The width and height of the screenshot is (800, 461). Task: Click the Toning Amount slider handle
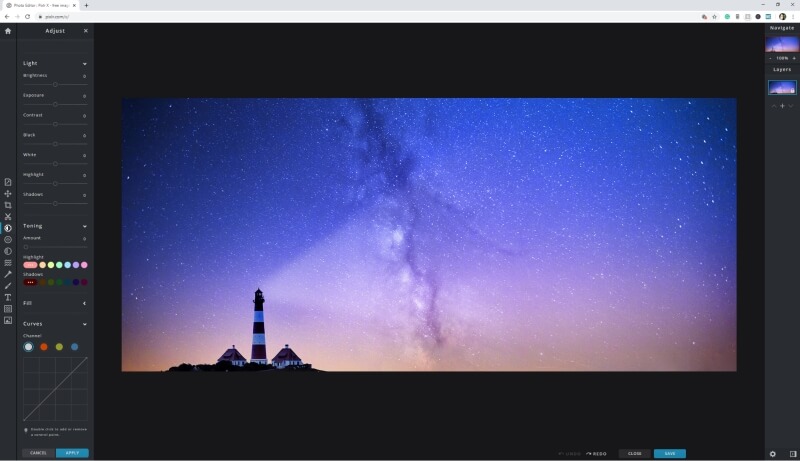(x=26, y=247)
